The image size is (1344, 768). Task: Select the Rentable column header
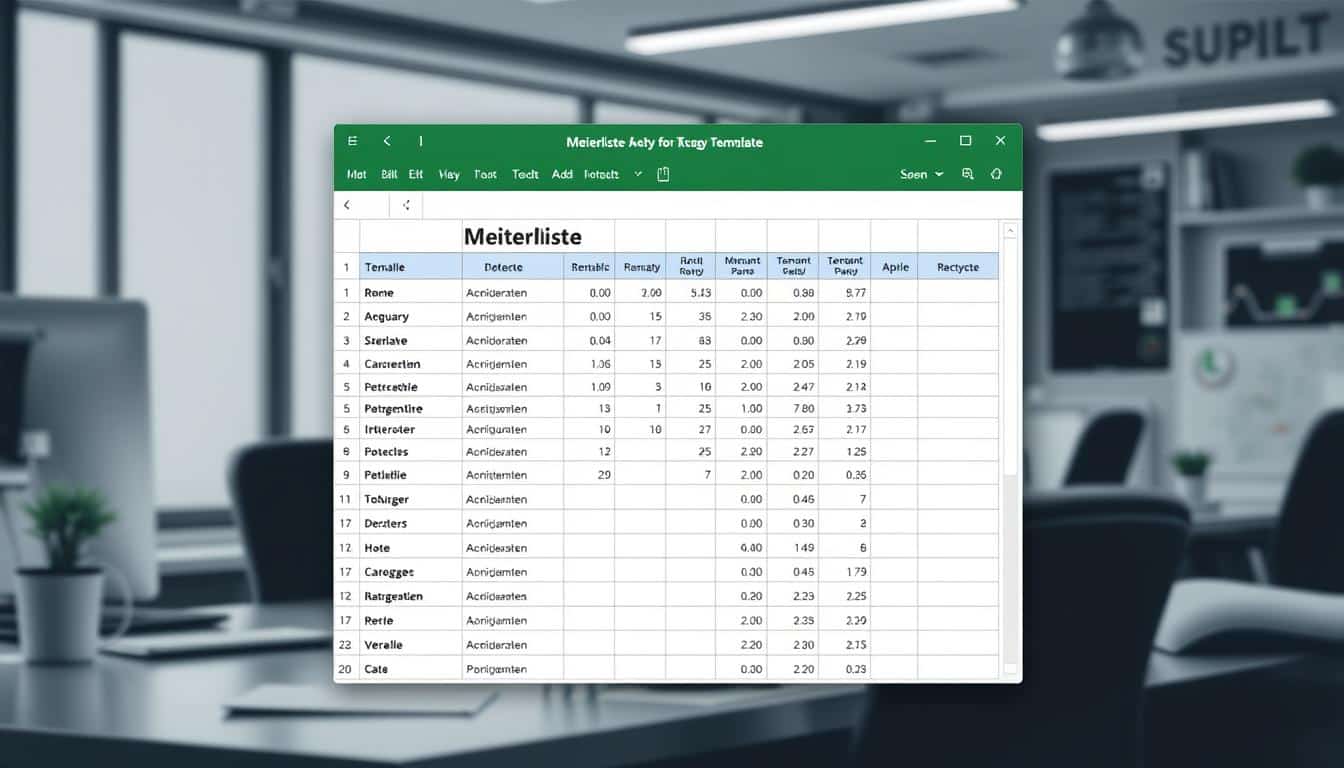[x=589, y=266]
